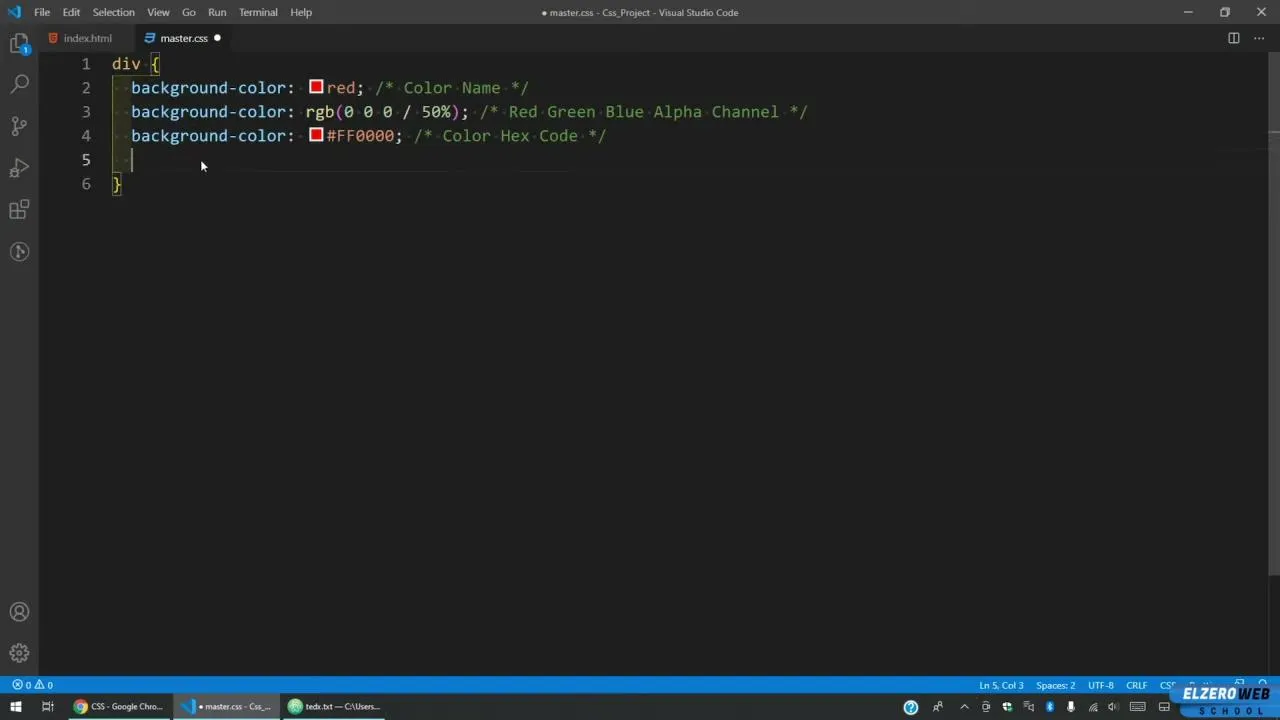Place cursor on the rgb(0 0 0 / 50%) value
The image size is (1280, 720).
(x=381, y=112)
